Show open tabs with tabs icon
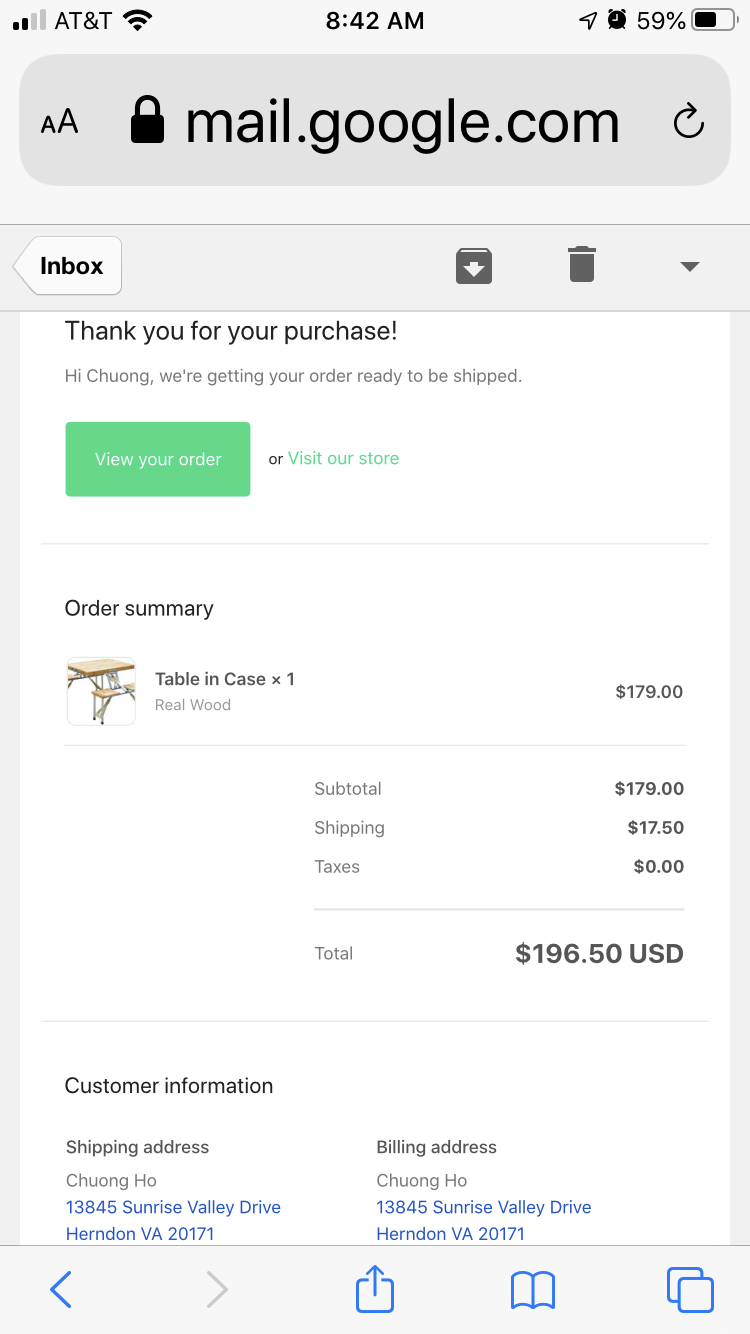 (690, 1289)
